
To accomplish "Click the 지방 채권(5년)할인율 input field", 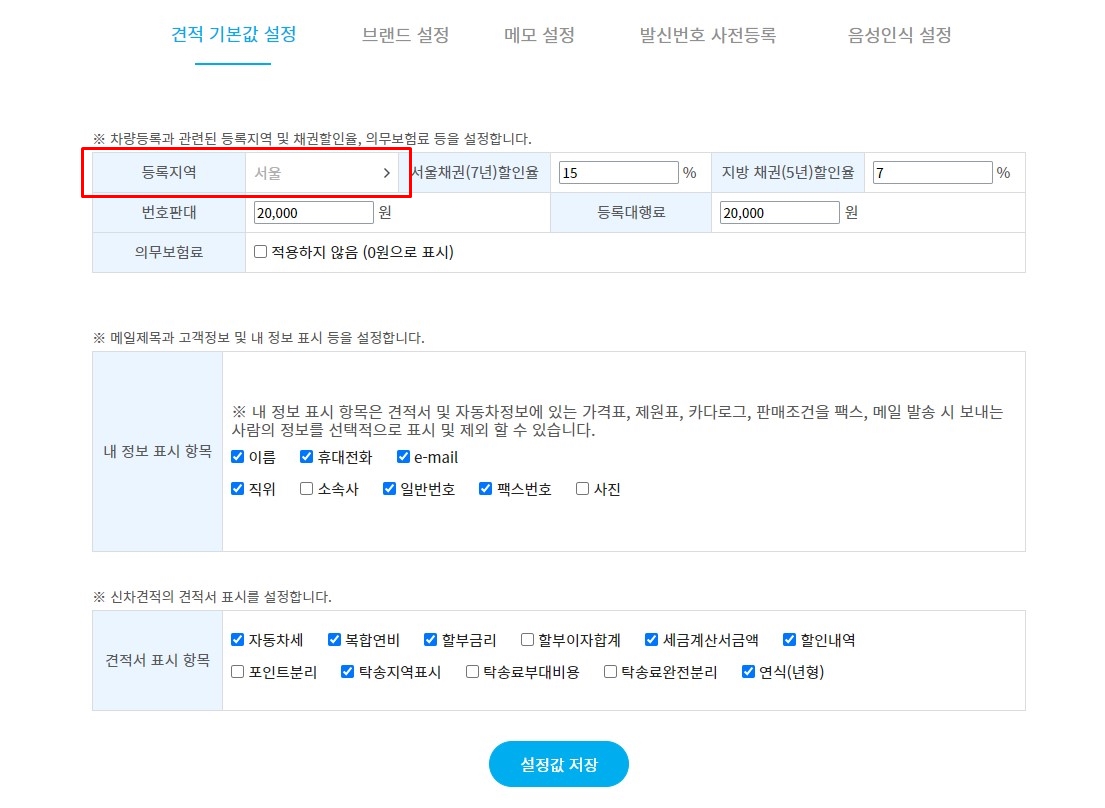I will tap(932, 173).
